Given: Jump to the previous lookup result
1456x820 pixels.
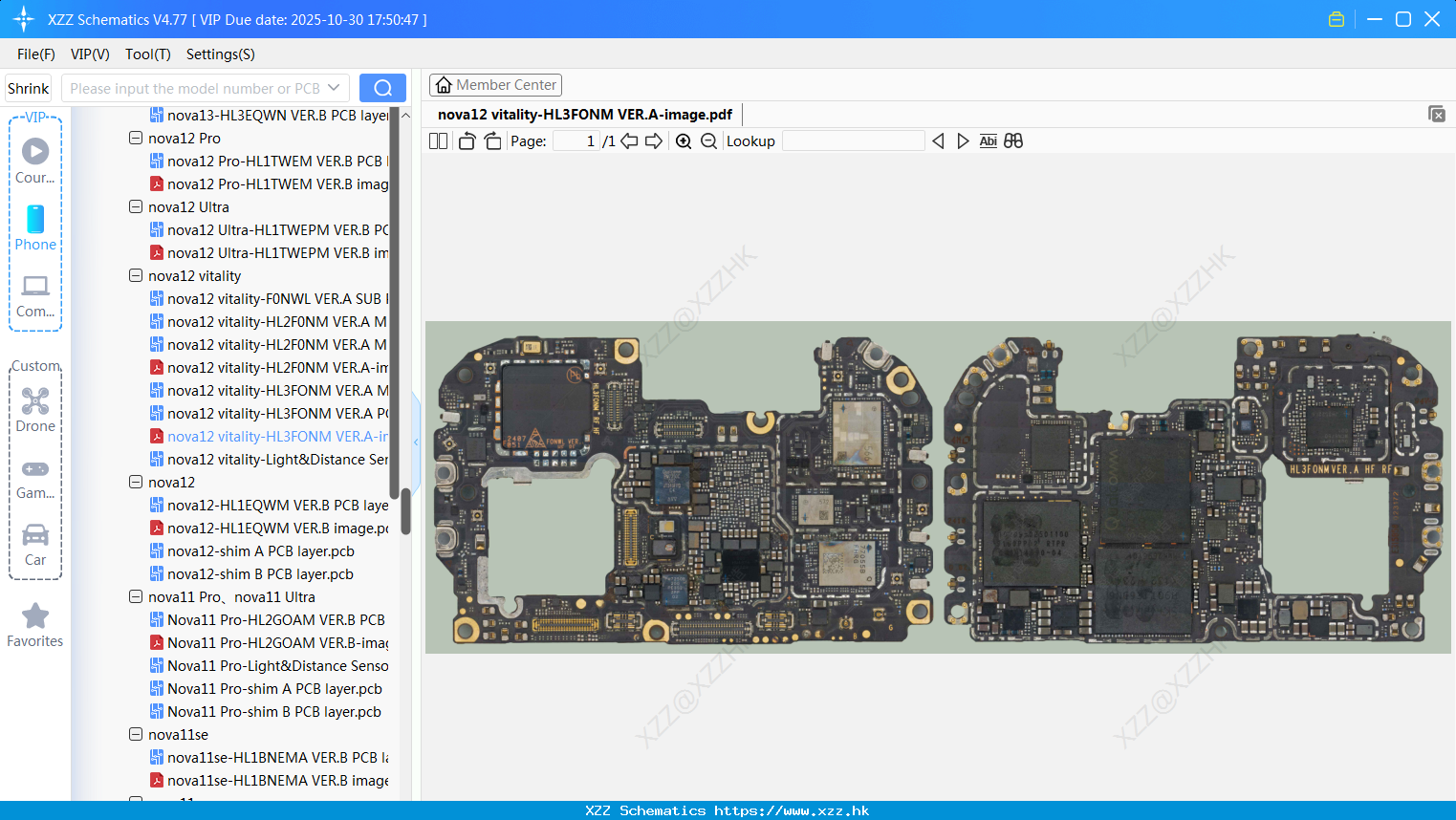Looking at the screenshot, I should coord(938,141).
